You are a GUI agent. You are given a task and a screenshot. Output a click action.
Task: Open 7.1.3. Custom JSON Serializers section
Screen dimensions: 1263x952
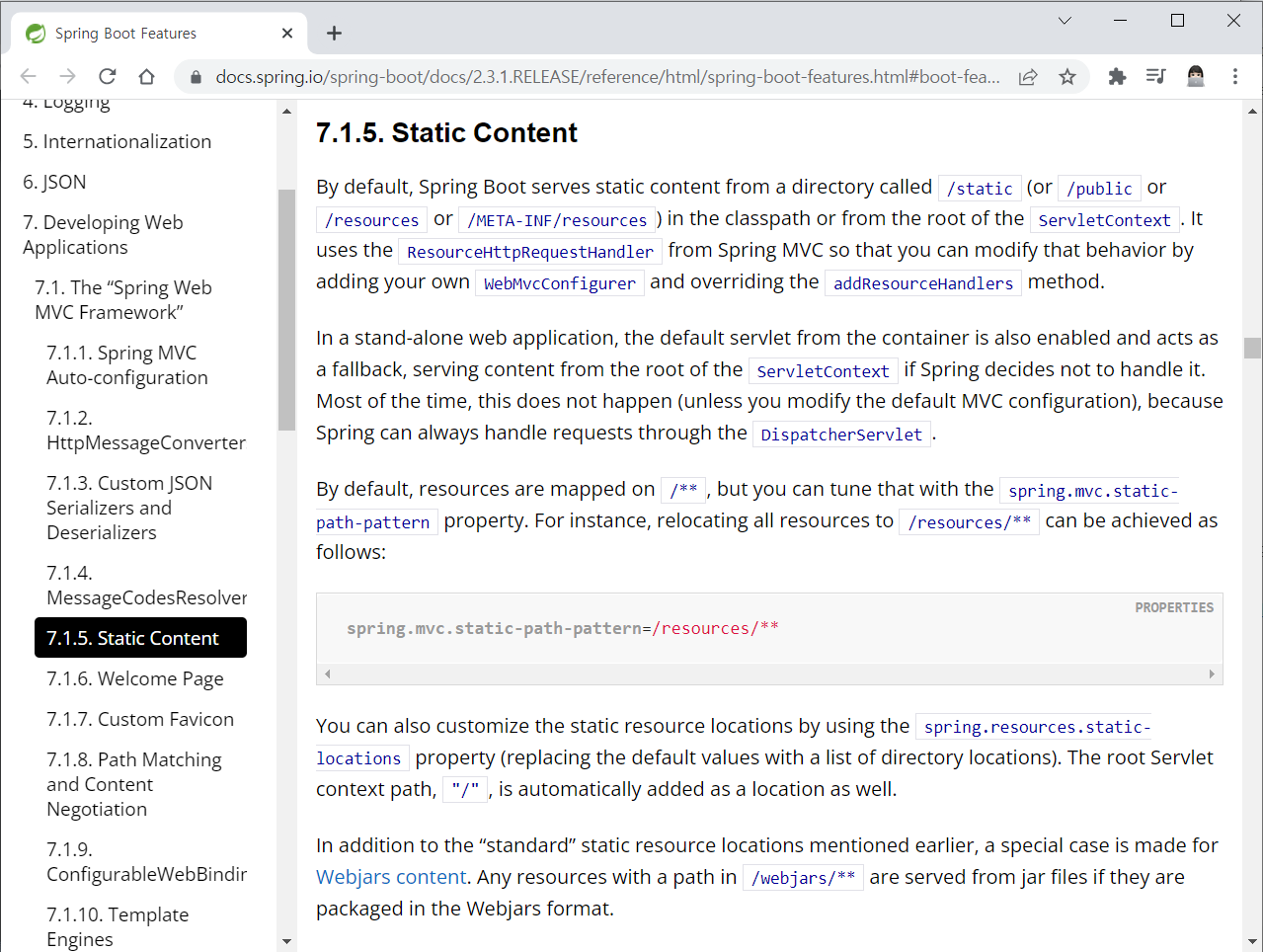coord(129,508)
